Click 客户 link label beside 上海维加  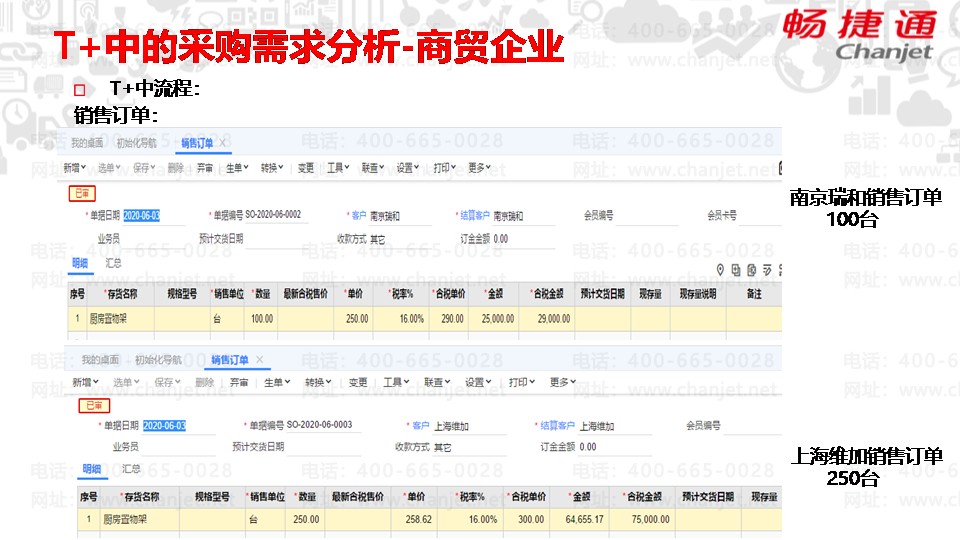(421, 426)
